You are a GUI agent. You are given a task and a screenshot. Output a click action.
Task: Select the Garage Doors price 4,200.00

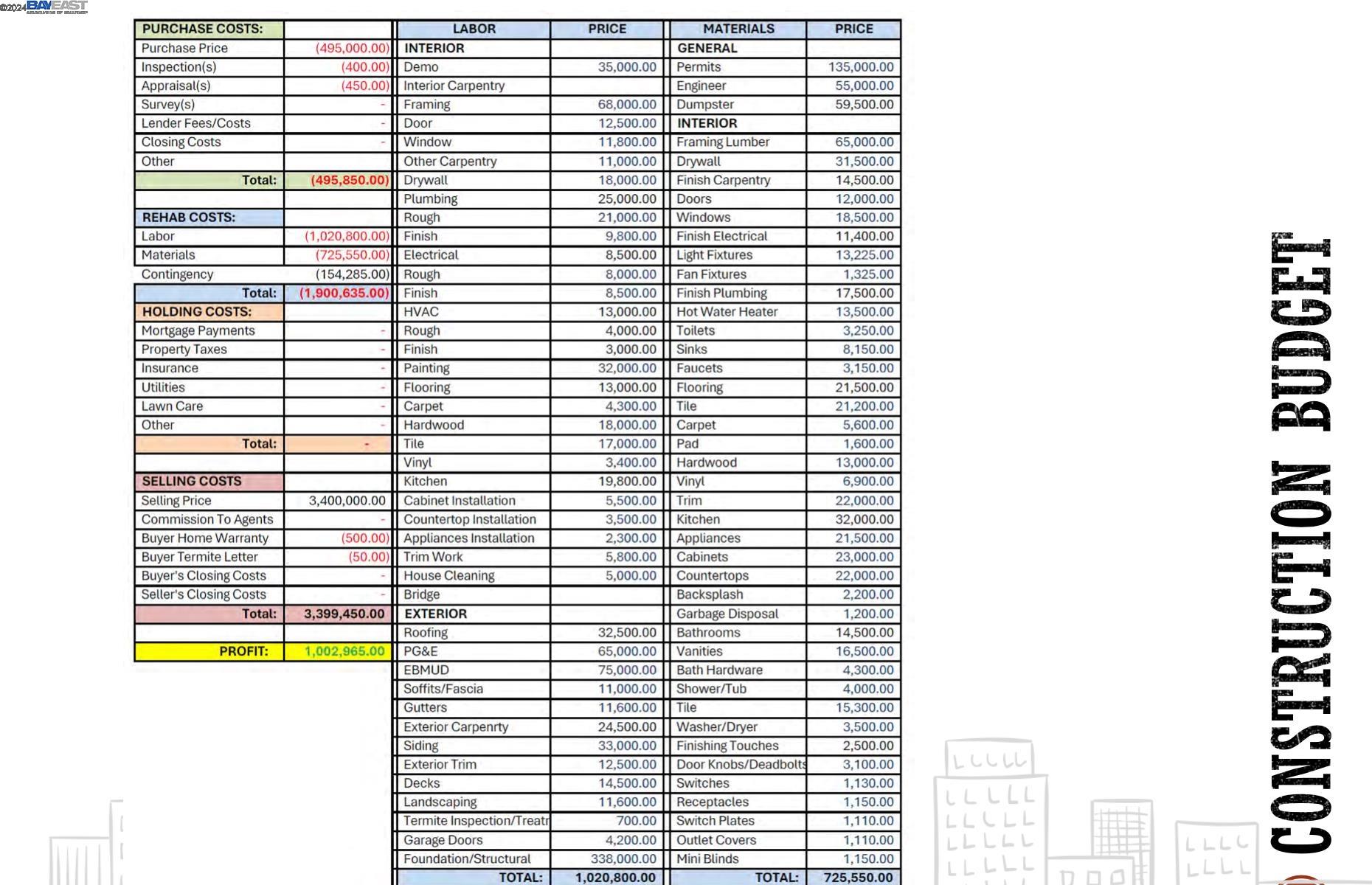pos(631,840)
